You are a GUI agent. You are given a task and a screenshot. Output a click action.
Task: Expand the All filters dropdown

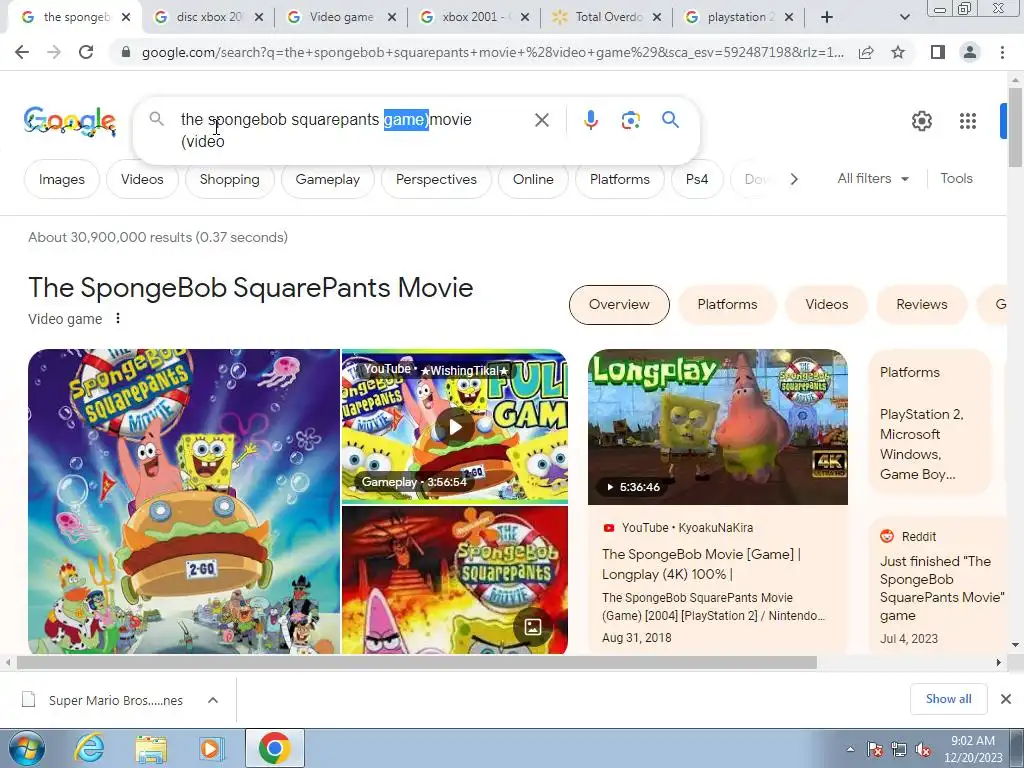(x=873, y=178)
